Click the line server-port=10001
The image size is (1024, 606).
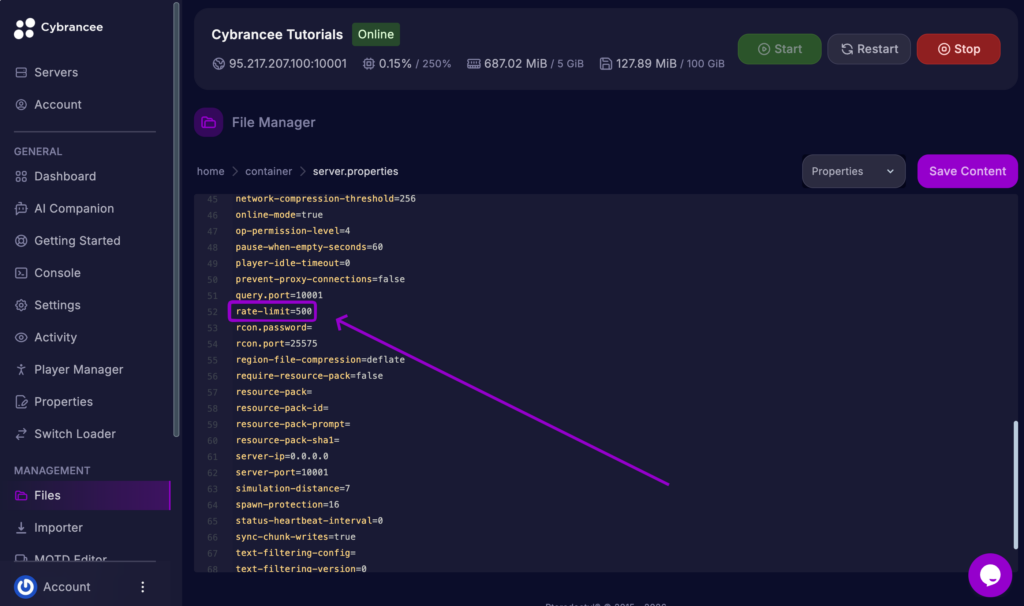[281, 472]
